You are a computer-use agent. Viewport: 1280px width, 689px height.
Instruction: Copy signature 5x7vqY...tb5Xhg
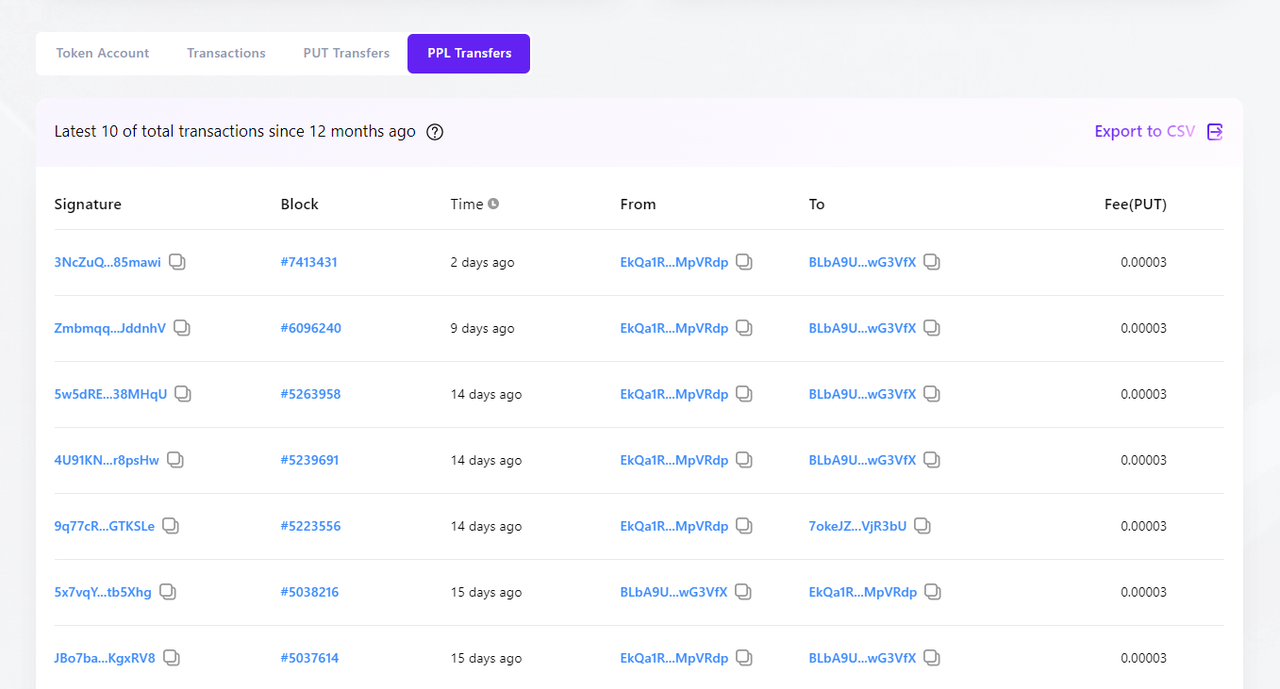point(168,592)
